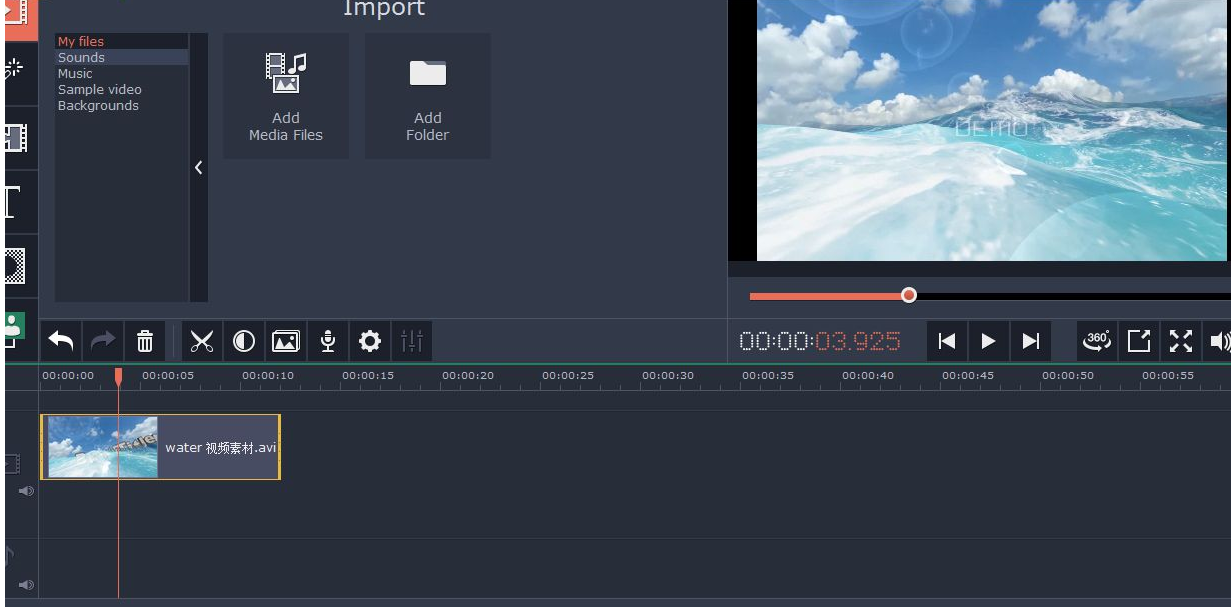Image resolution: width=1231 pixels, height=607 pixels.
Task: Click the preview seek bar handle
Action: pyautogui.click(x=908, y=295)
